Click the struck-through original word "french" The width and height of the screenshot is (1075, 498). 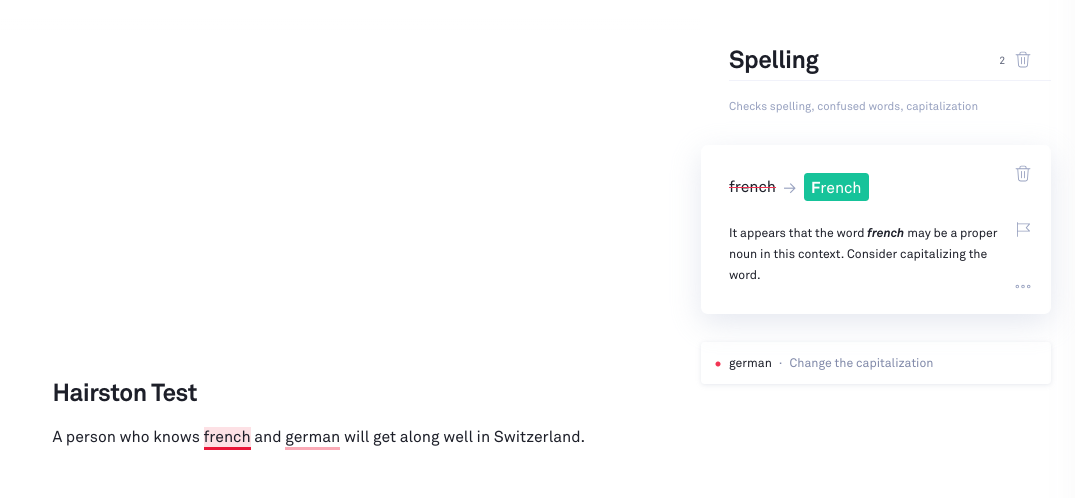coord(752,188)
